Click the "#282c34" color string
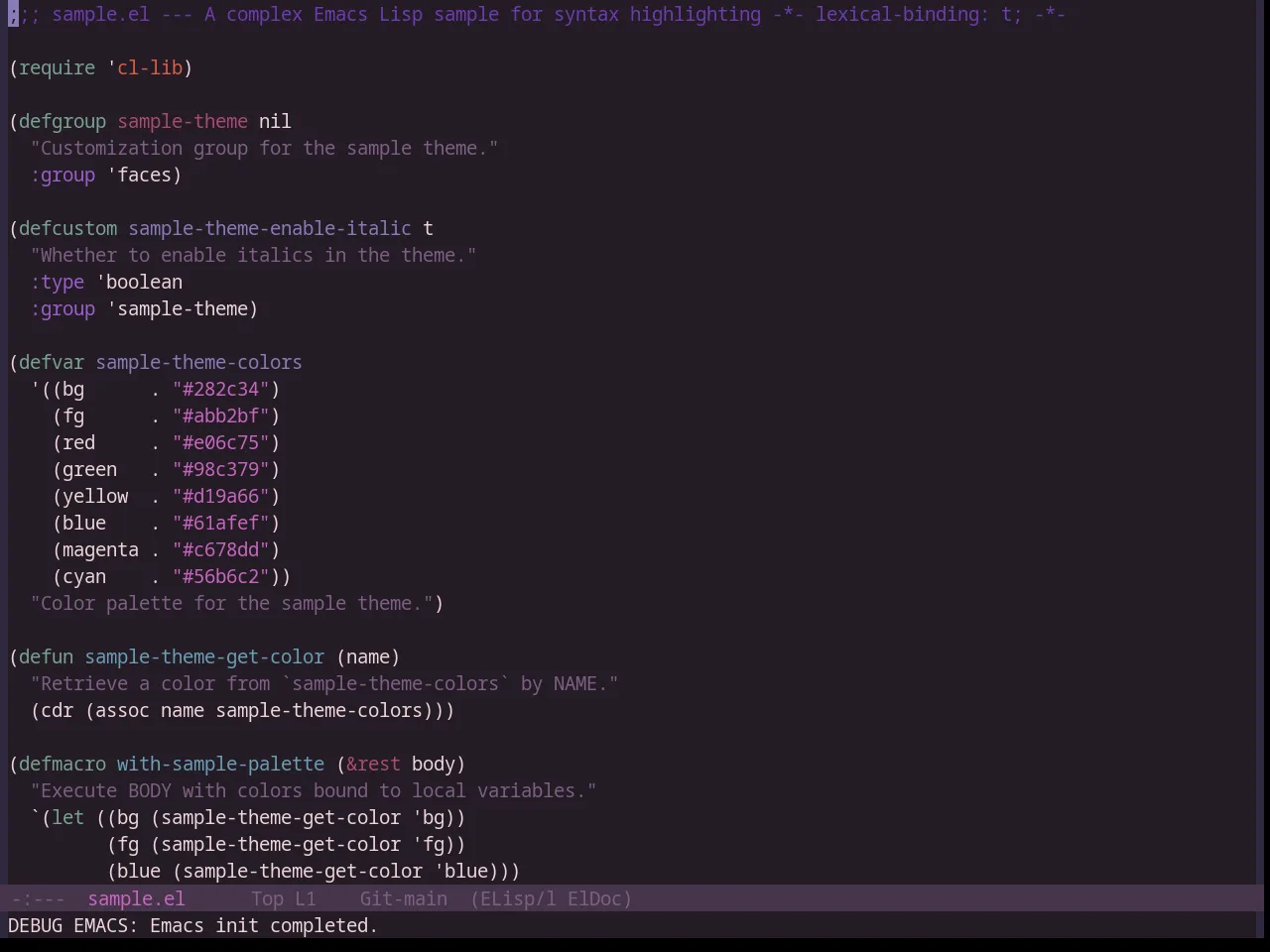 click(221, 389)
